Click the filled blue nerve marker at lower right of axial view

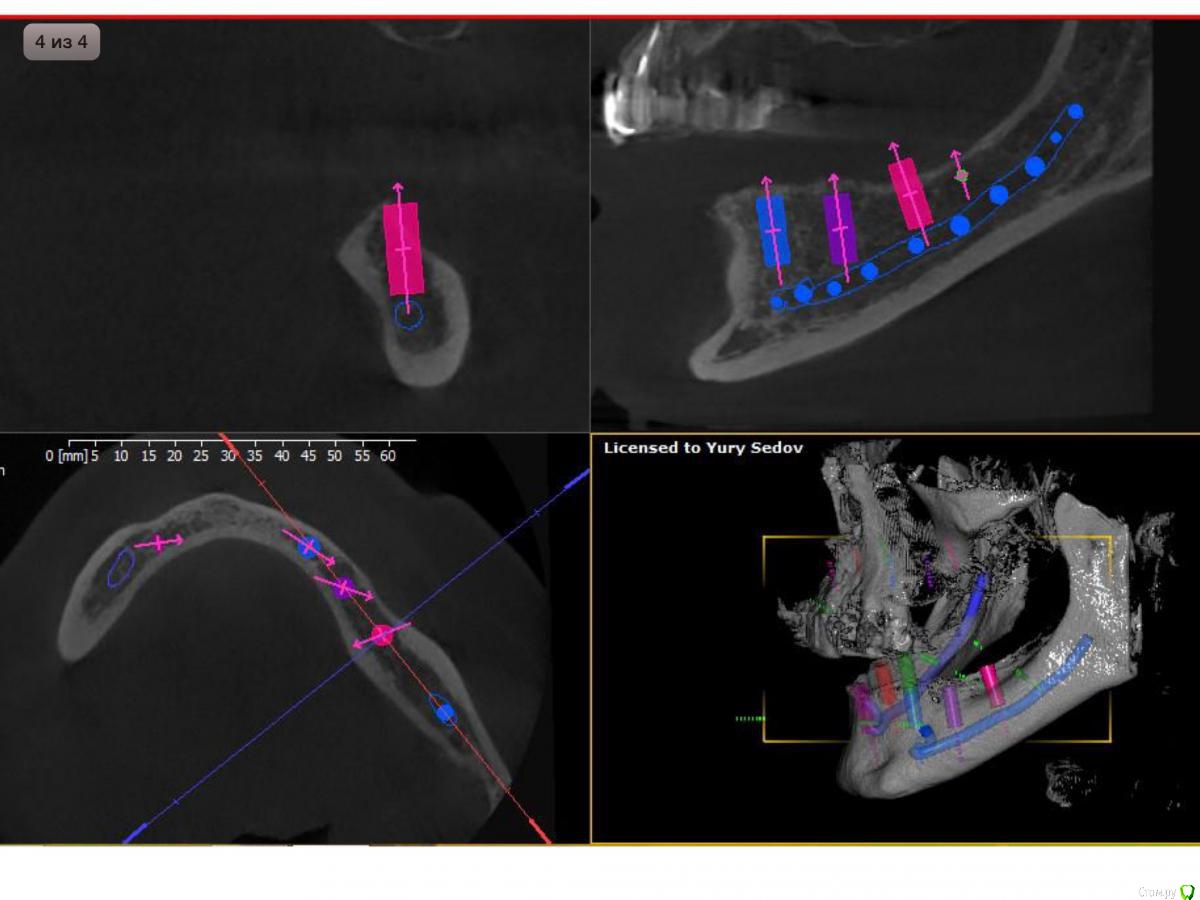[446, 712]
